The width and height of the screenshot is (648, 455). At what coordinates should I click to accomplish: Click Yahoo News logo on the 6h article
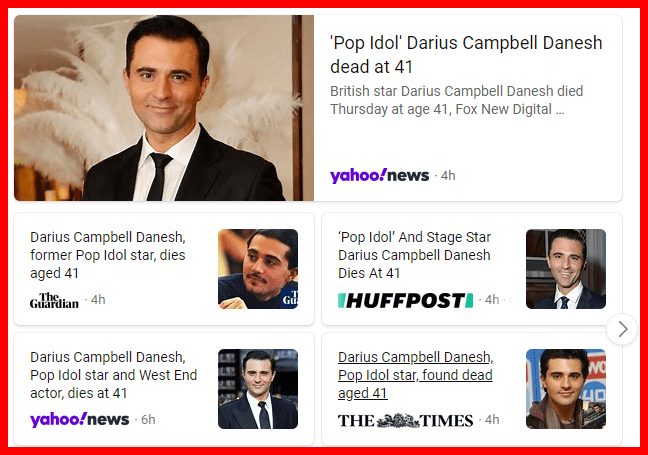[80, 419]
